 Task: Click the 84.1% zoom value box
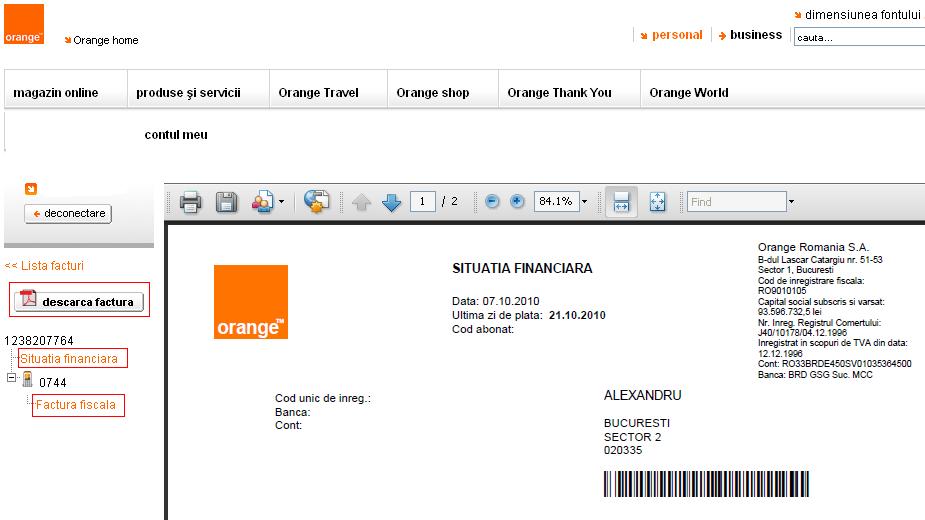point(556,202)
